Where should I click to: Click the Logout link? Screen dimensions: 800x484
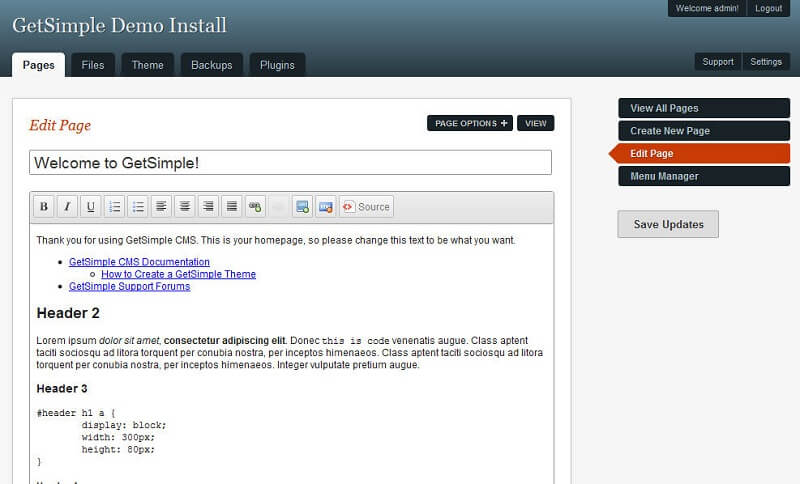point(768,8)
